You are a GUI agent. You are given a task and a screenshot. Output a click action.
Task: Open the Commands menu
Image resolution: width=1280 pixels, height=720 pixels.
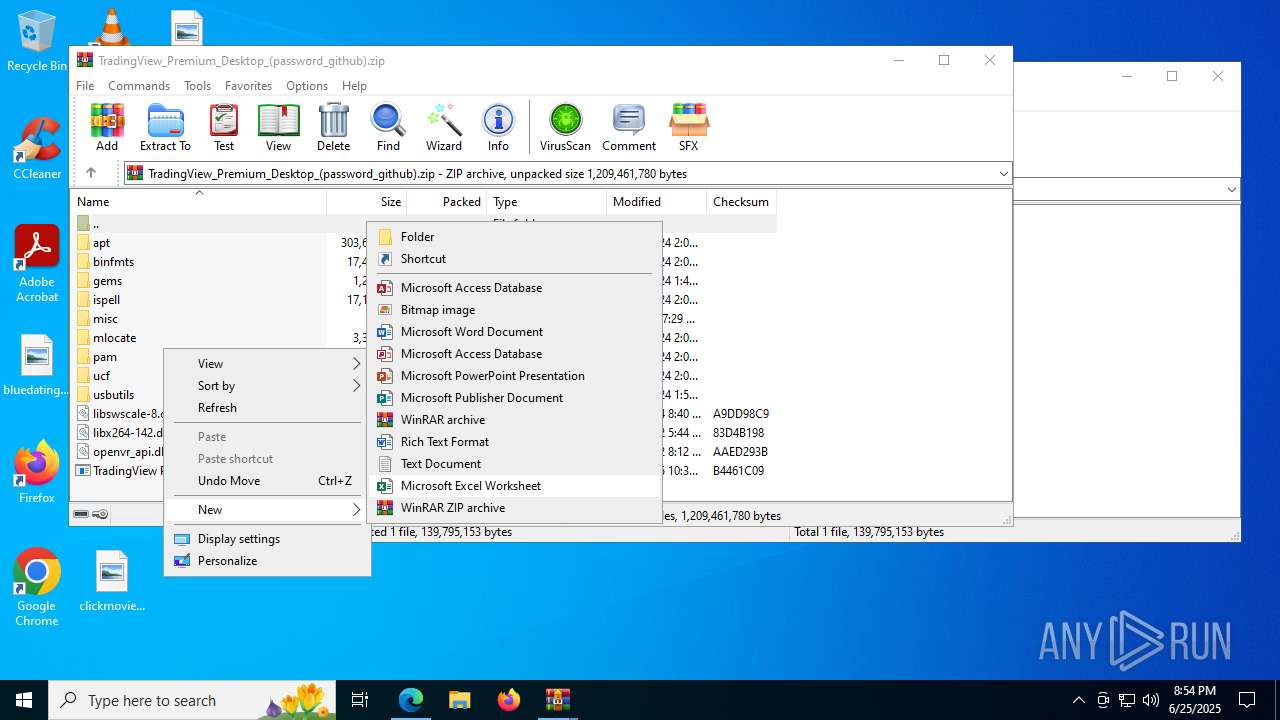[139, 86]
